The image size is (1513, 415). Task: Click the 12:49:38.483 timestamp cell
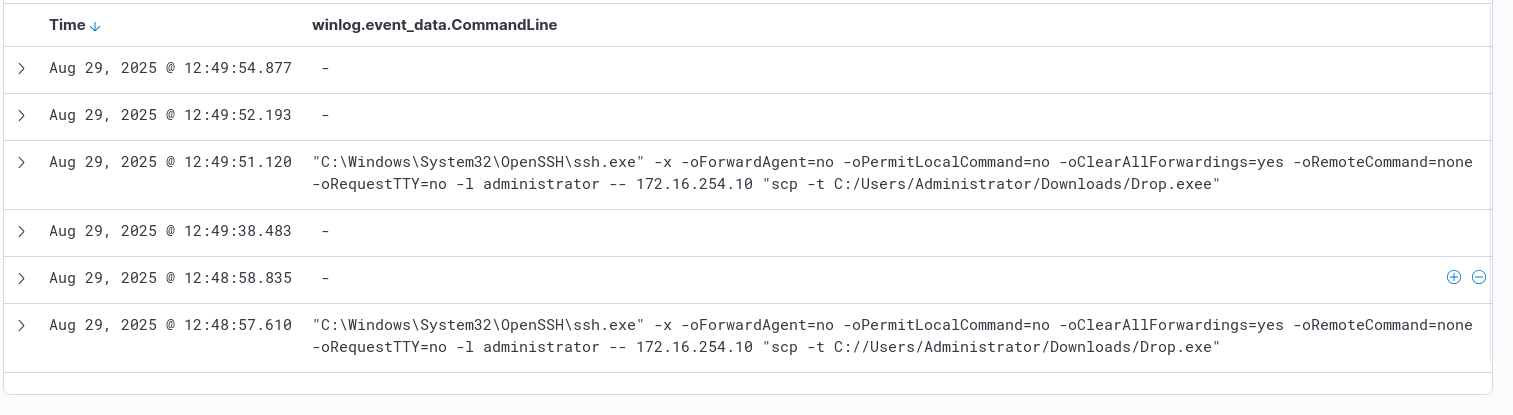click(170, 231)
